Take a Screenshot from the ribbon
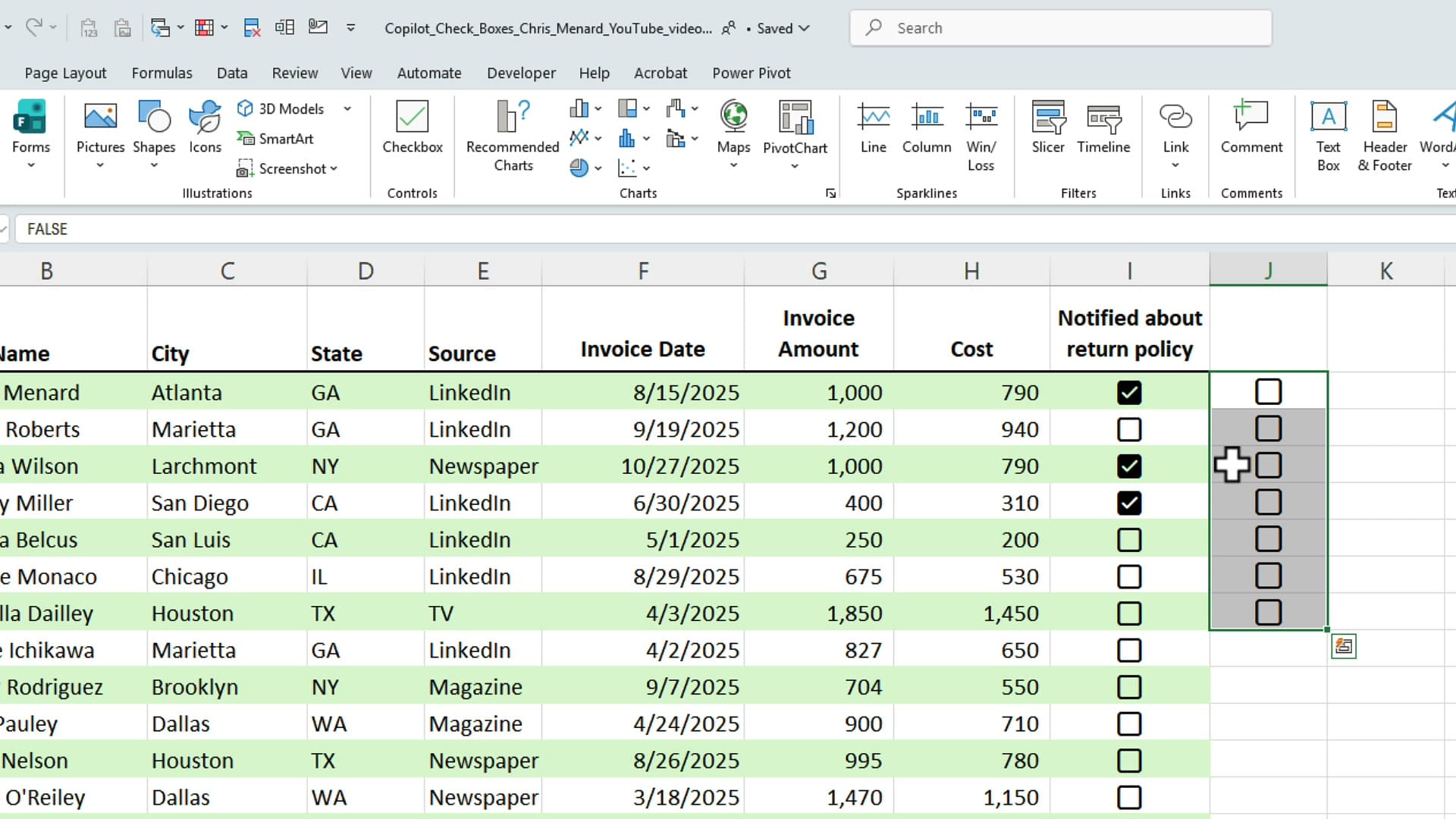 click(281, 168)
